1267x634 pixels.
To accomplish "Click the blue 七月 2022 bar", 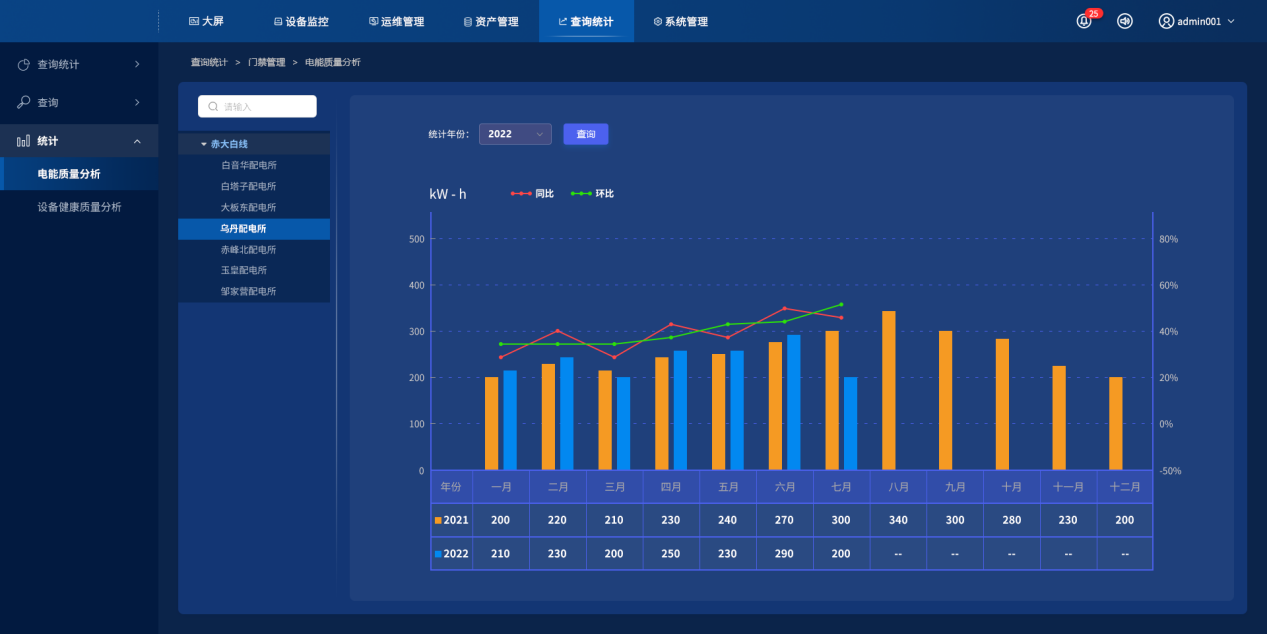I will 851,423.
